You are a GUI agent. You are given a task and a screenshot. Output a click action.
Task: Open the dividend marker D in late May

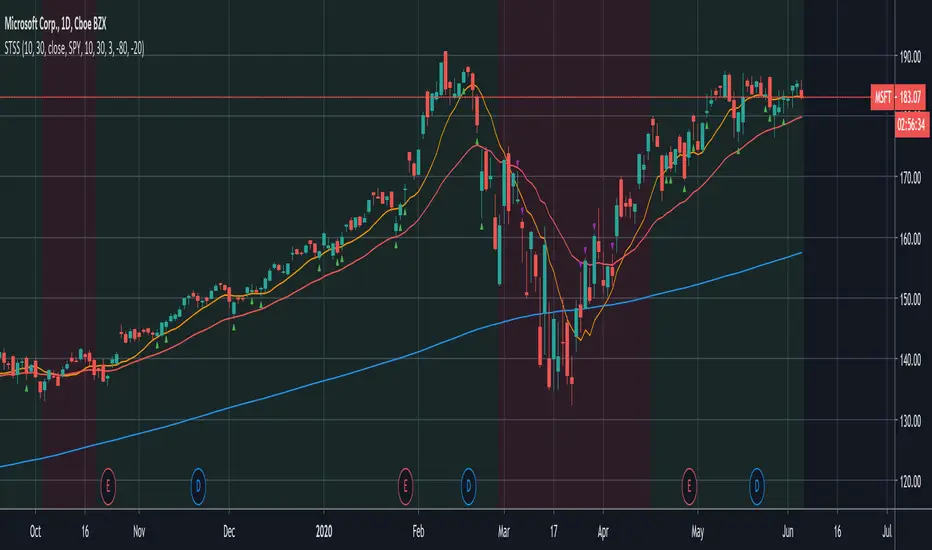point(757,486)
